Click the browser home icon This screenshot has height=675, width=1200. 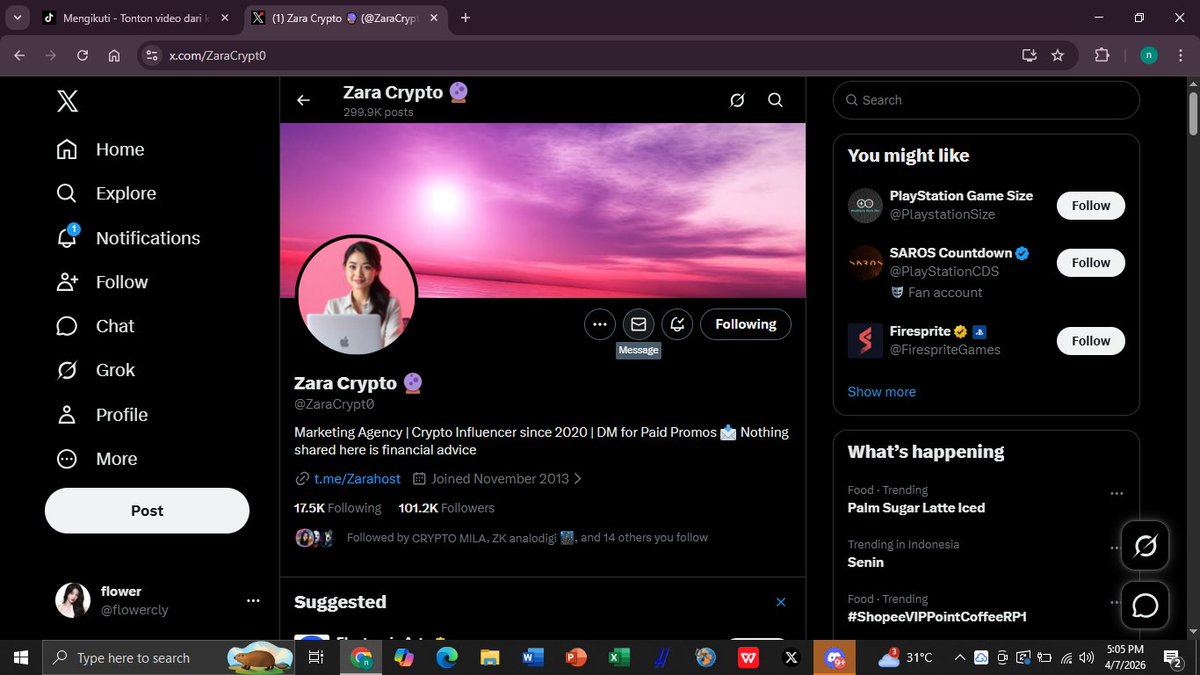click(114, 56)
